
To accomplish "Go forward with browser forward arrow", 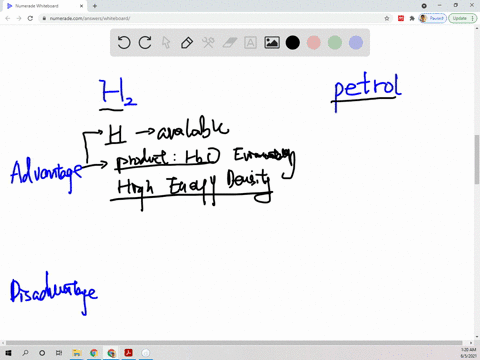I will (x=19, y=18).
